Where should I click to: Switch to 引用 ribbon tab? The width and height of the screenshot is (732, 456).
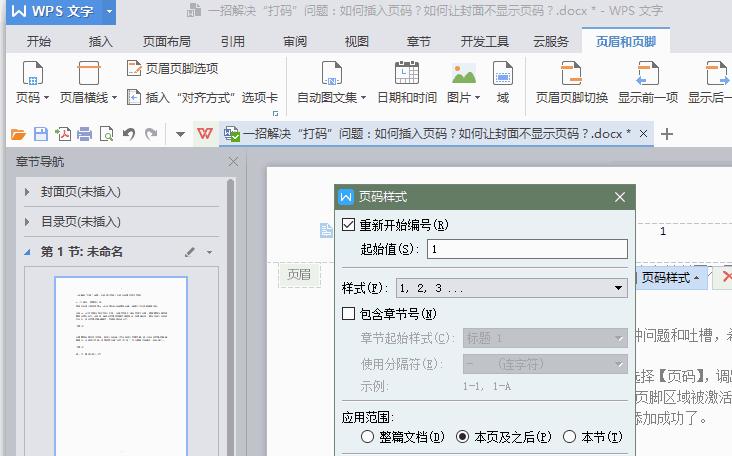pos(232,42)
